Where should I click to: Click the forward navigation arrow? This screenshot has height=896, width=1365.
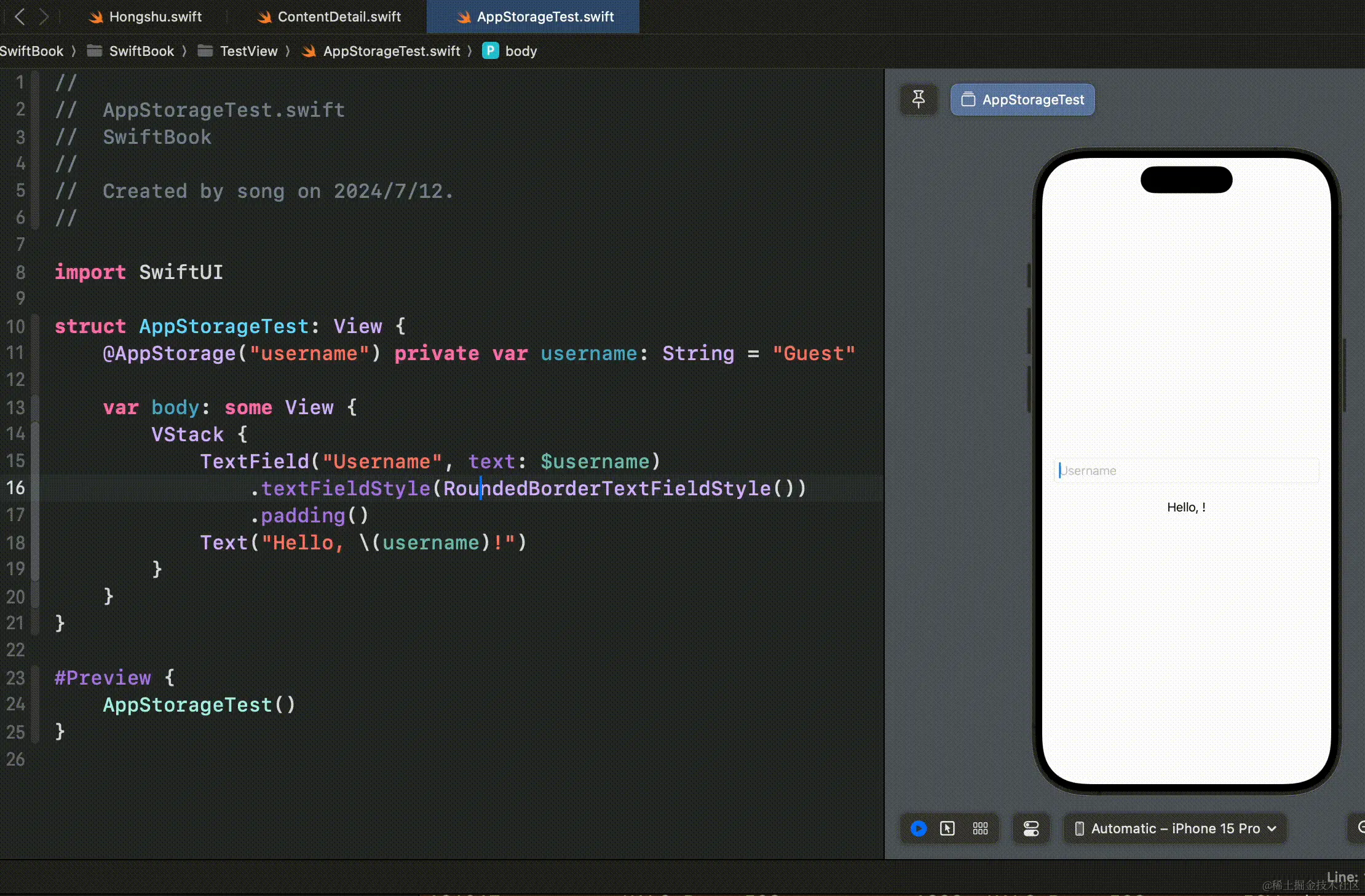(x=44, y=17)
